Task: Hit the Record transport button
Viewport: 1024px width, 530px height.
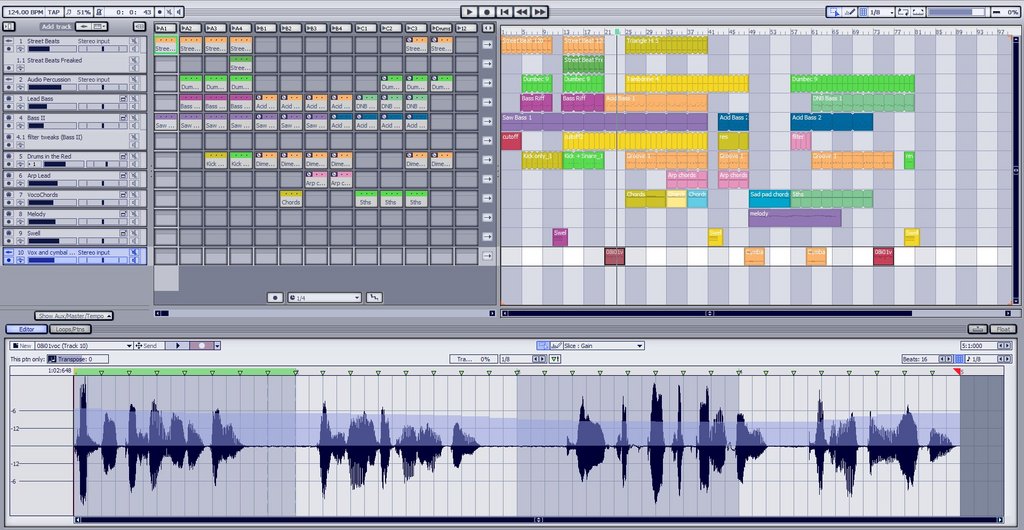Action: point(487,12)
